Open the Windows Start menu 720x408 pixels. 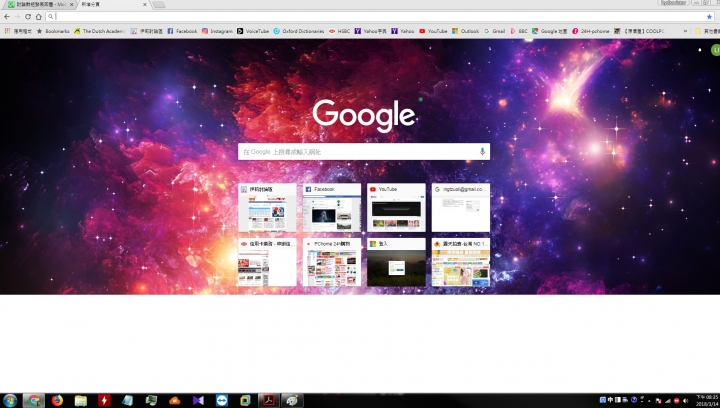pos(10,400)
